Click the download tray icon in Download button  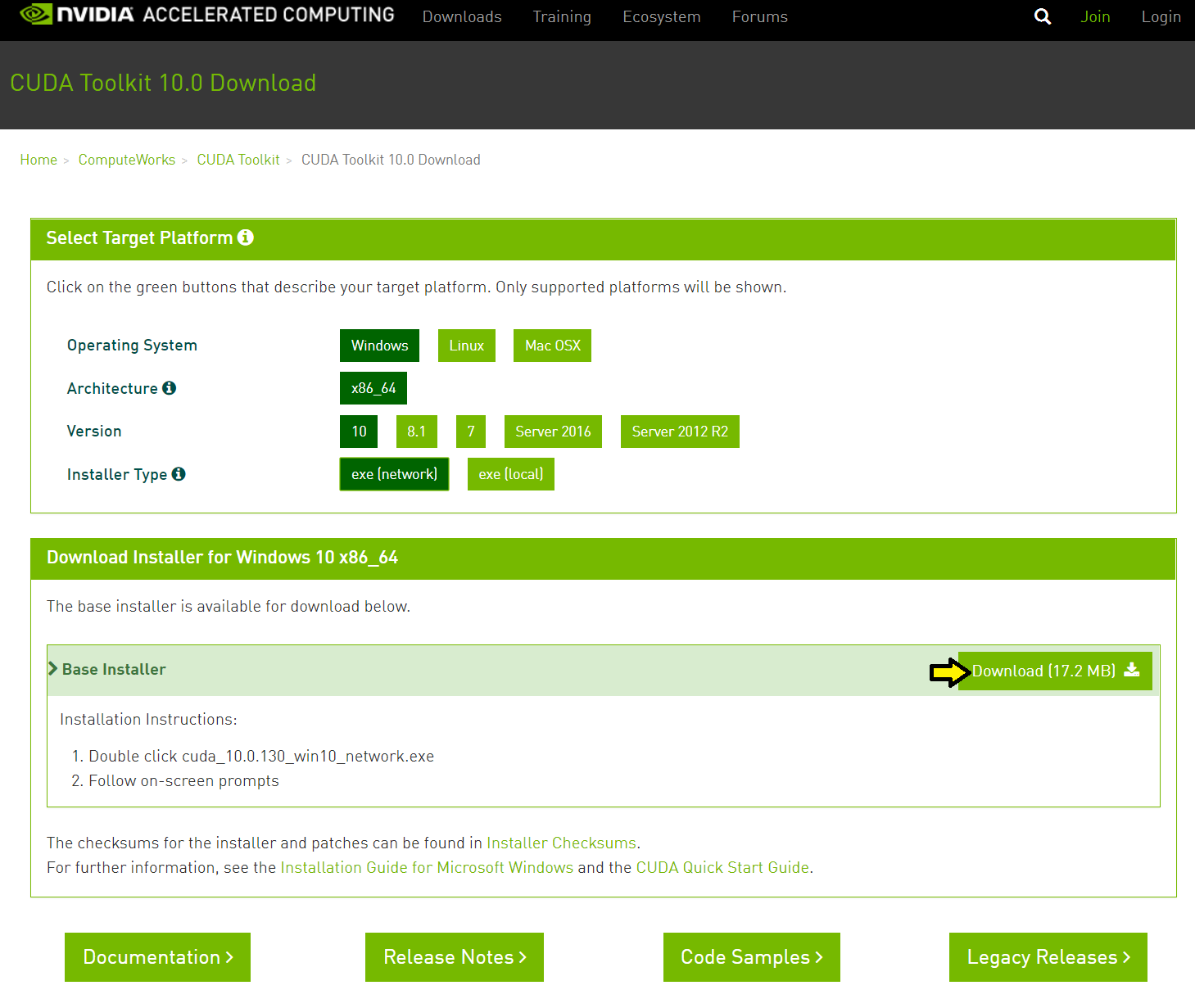click(1132, 670)
